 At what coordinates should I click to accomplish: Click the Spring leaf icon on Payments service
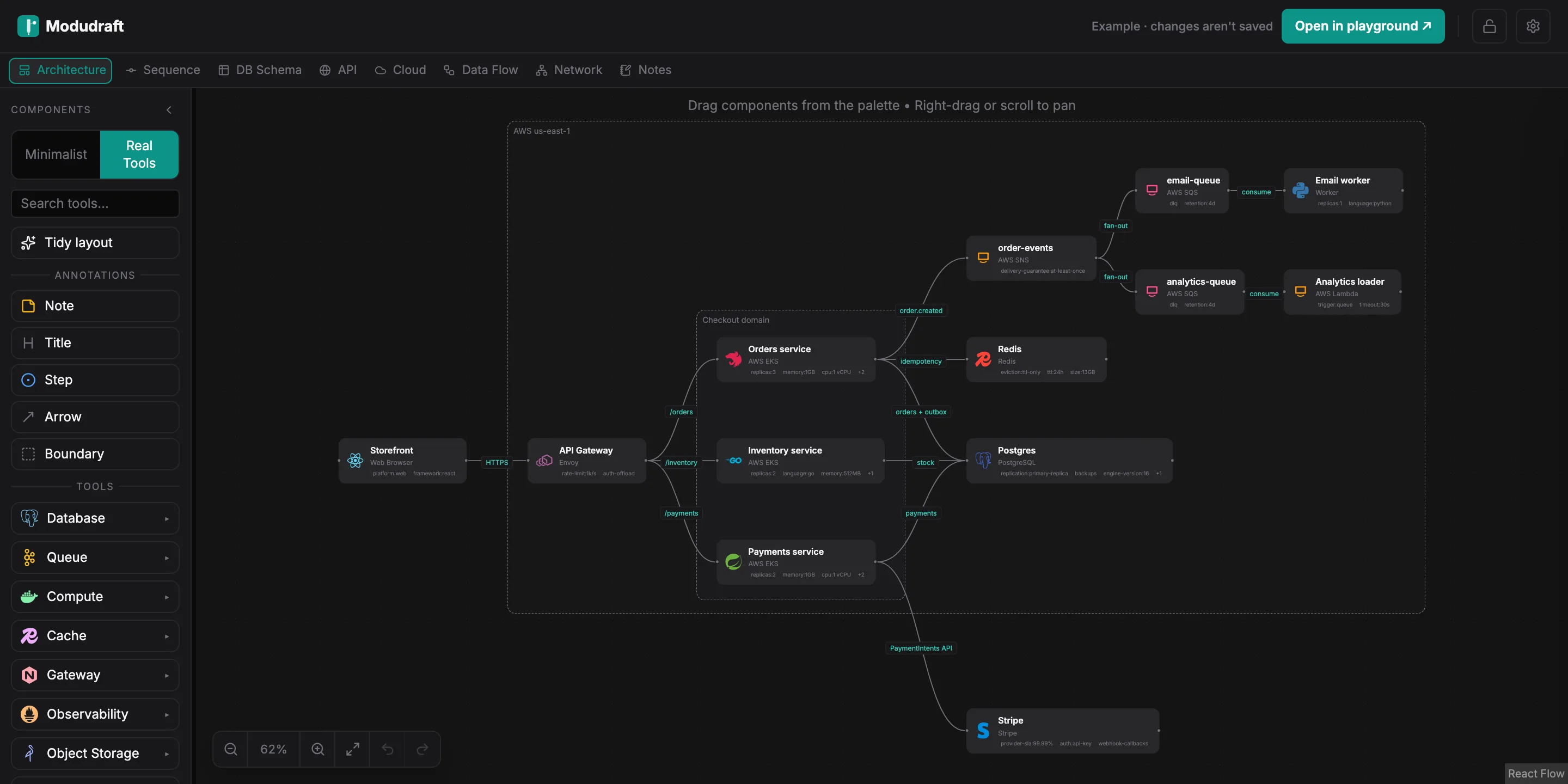tap(733, 562)
